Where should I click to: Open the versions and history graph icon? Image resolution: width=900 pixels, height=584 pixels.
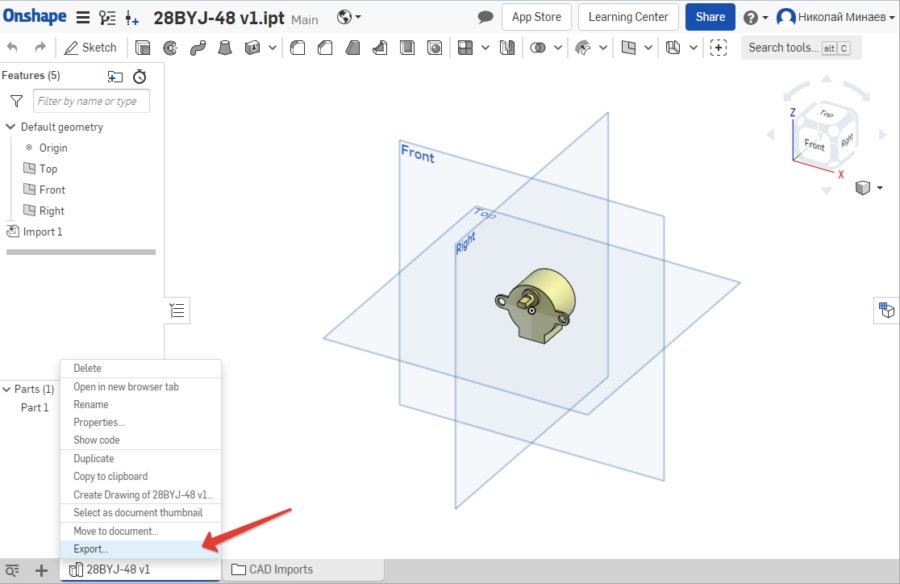coord(107,18)
